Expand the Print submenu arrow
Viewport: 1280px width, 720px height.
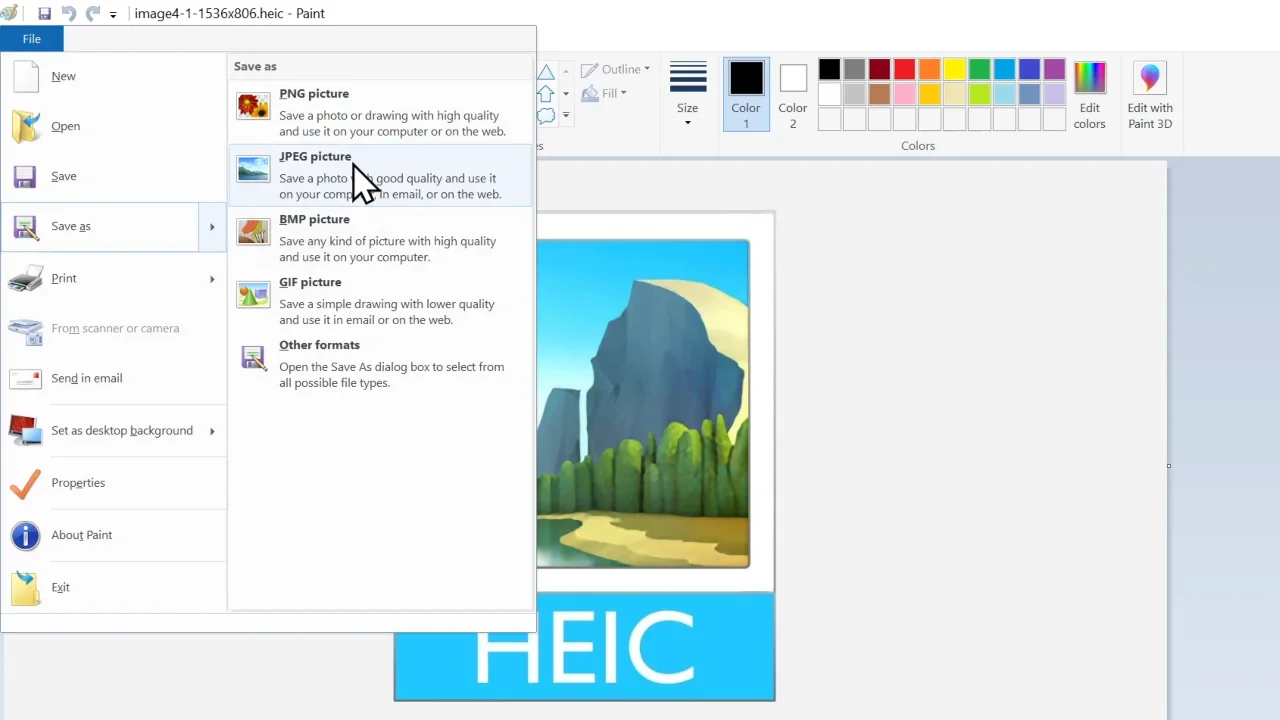(212, 278)
